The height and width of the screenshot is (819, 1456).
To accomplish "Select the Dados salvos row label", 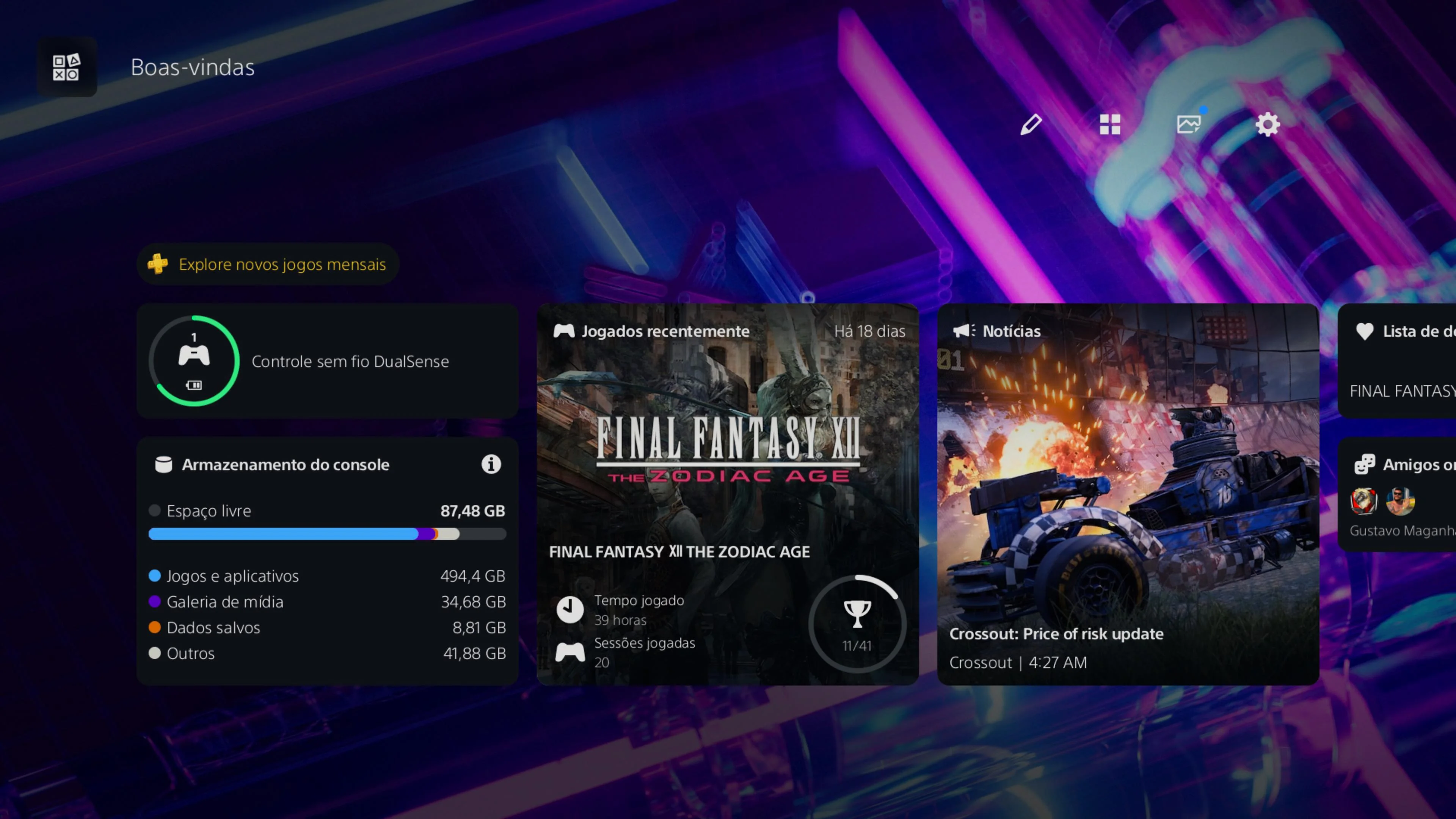I will [x=213, y=628].
